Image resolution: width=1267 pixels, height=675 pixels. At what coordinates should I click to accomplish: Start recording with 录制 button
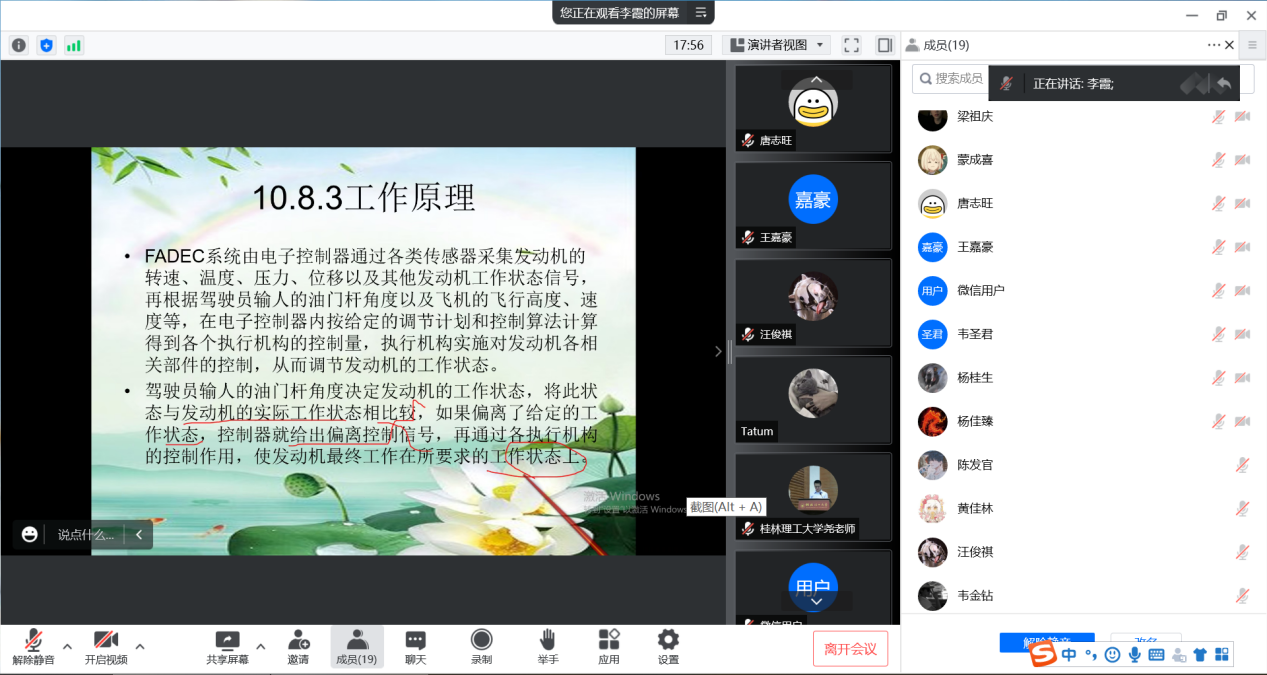(481, 647)
